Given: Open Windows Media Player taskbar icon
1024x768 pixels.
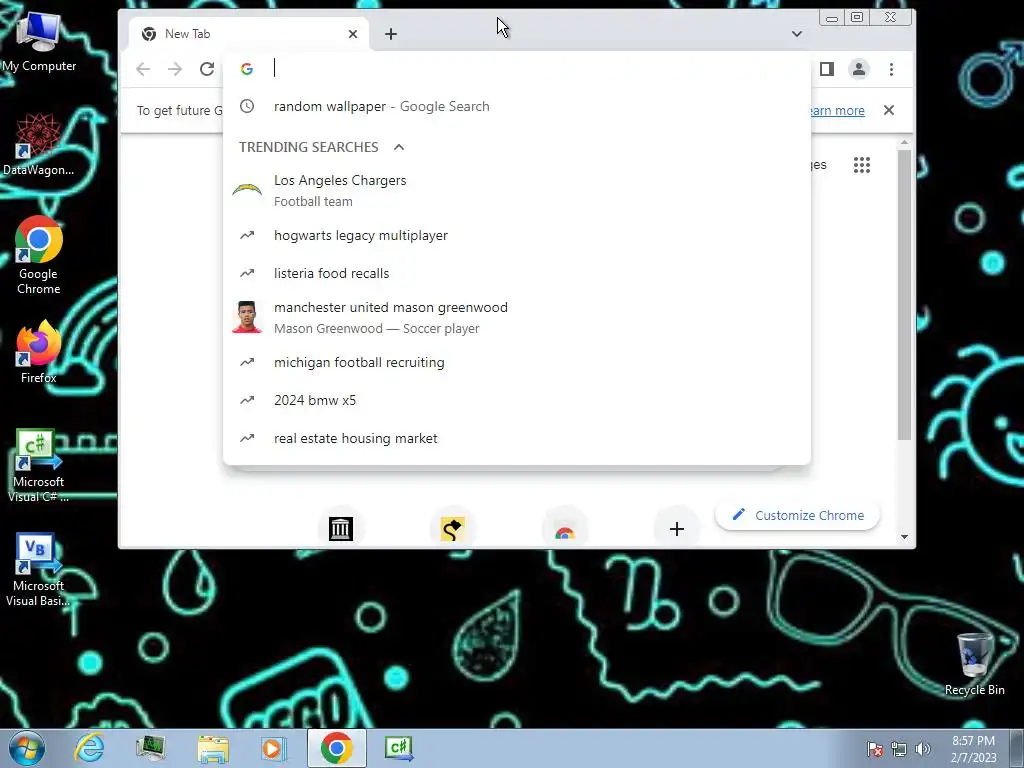Looking at the screenshot, I should click(x=274, y=748).
